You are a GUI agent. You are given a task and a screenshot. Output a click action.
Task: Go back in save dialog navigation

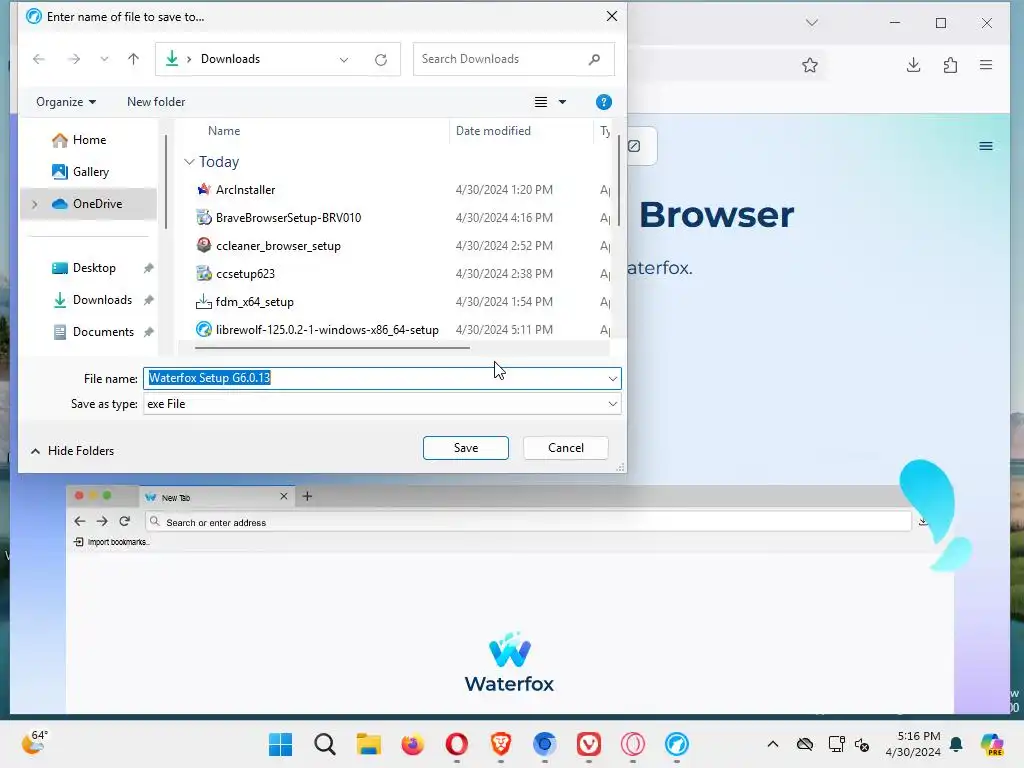[x=39, y=59]
